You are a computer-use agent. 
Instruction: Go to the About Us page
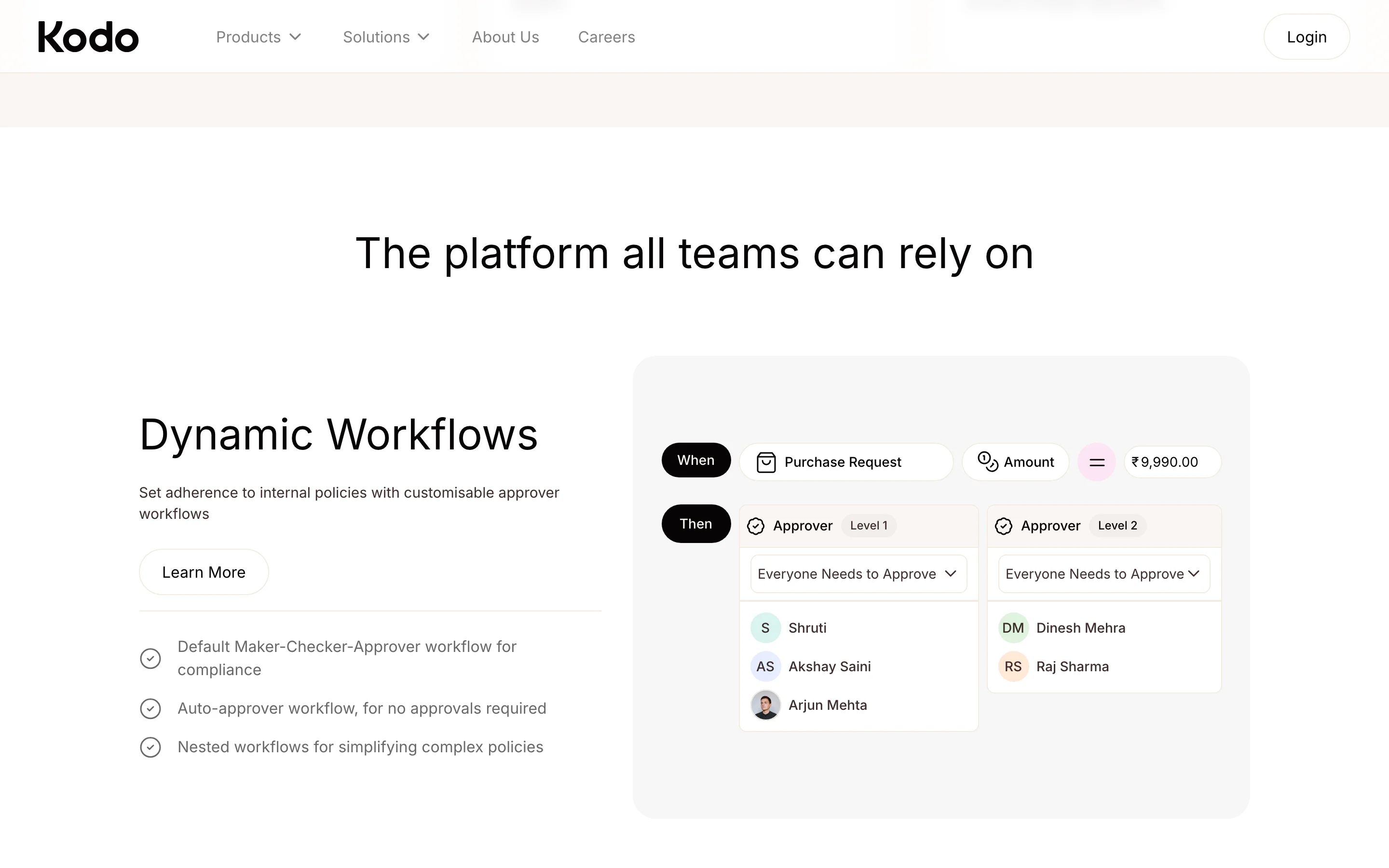[505, 37]
